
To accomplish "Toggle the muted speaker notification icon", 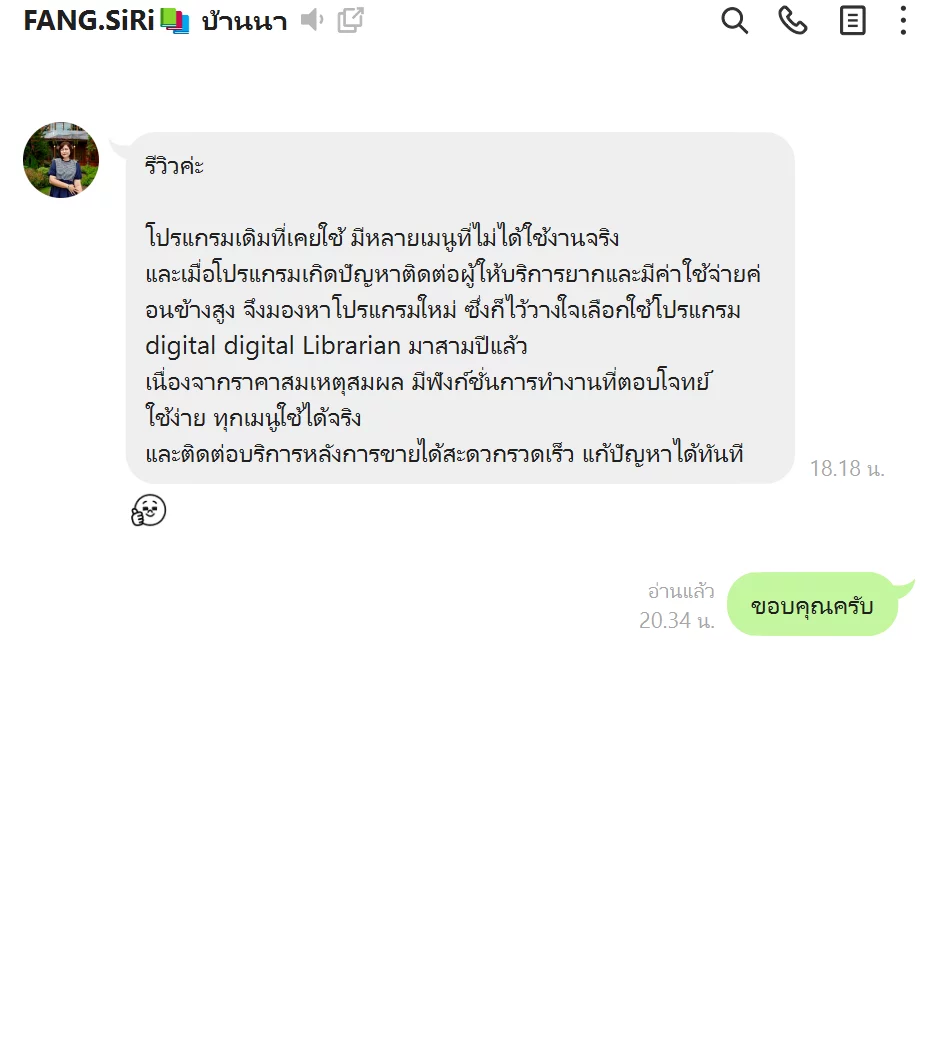I will coord(311,20).
